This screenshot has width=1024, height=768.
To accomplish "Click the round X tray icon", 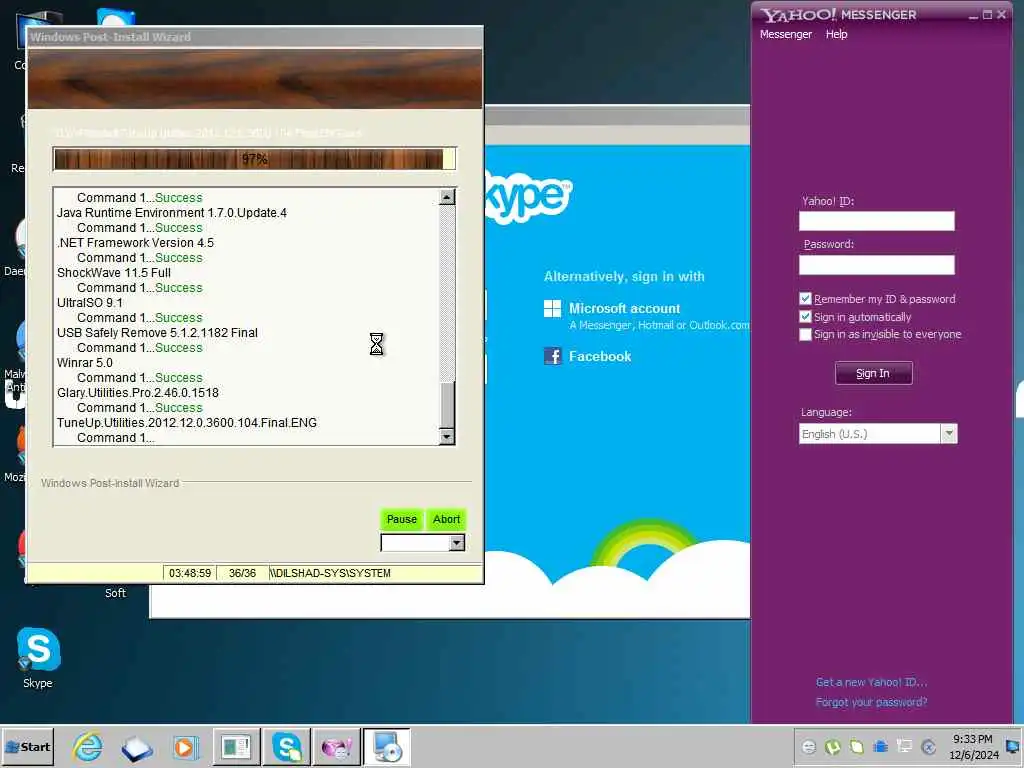I will click(929, 746).
